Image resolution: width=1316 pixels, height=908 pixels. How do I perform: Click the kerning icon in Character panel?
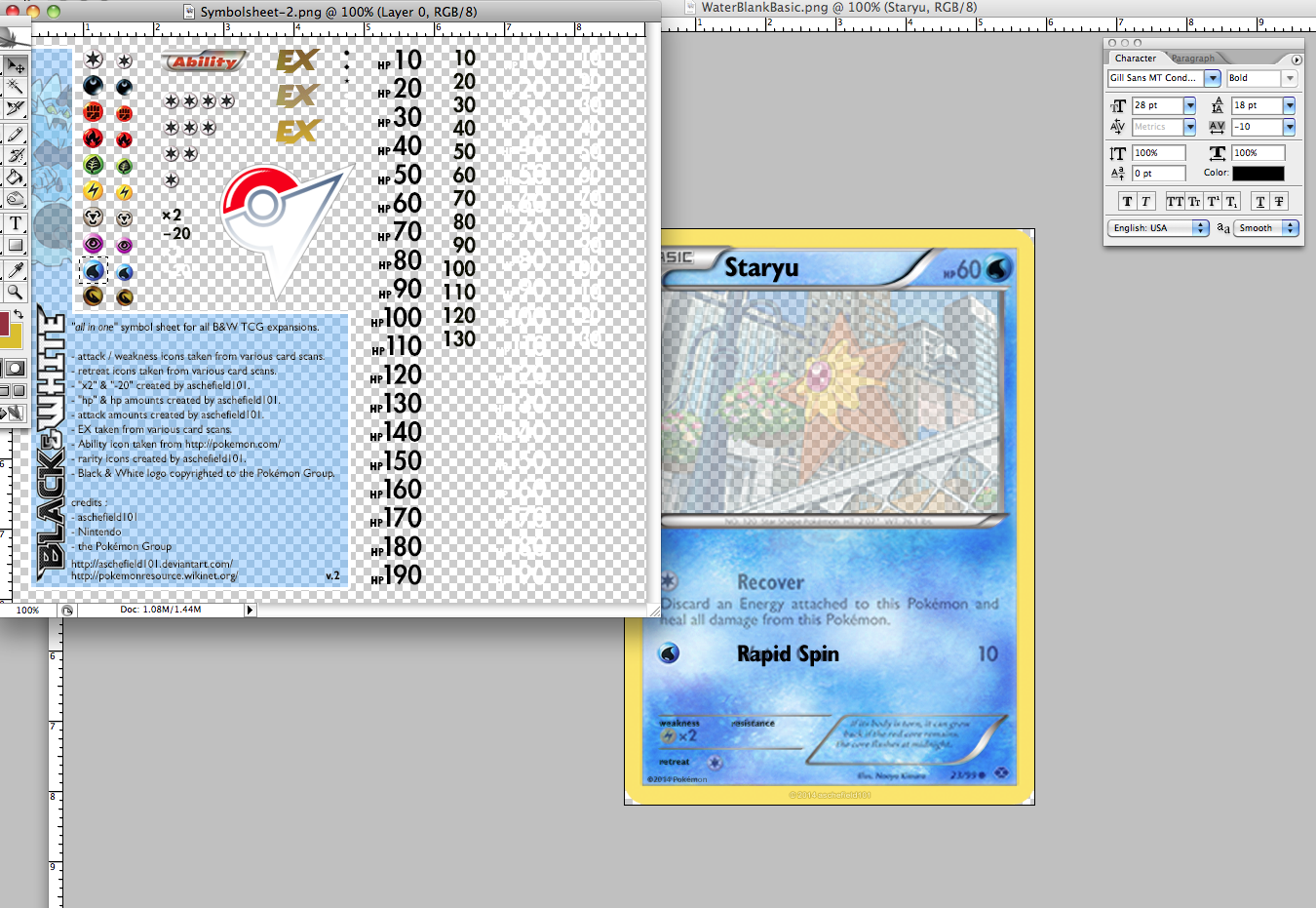point(1118,127)
